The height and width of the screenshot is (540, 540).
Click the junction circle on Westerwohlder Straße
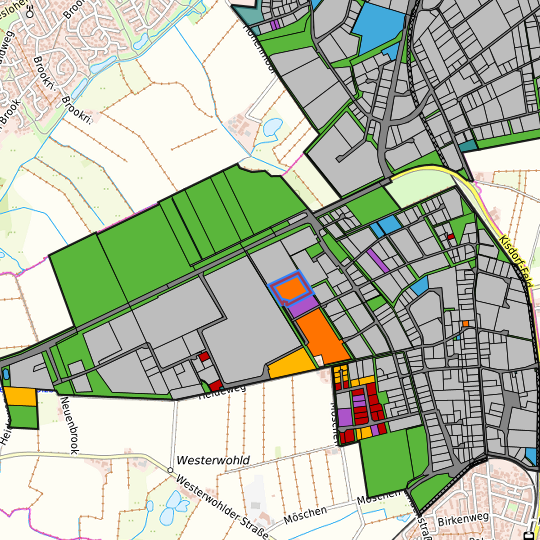[170, 470]
